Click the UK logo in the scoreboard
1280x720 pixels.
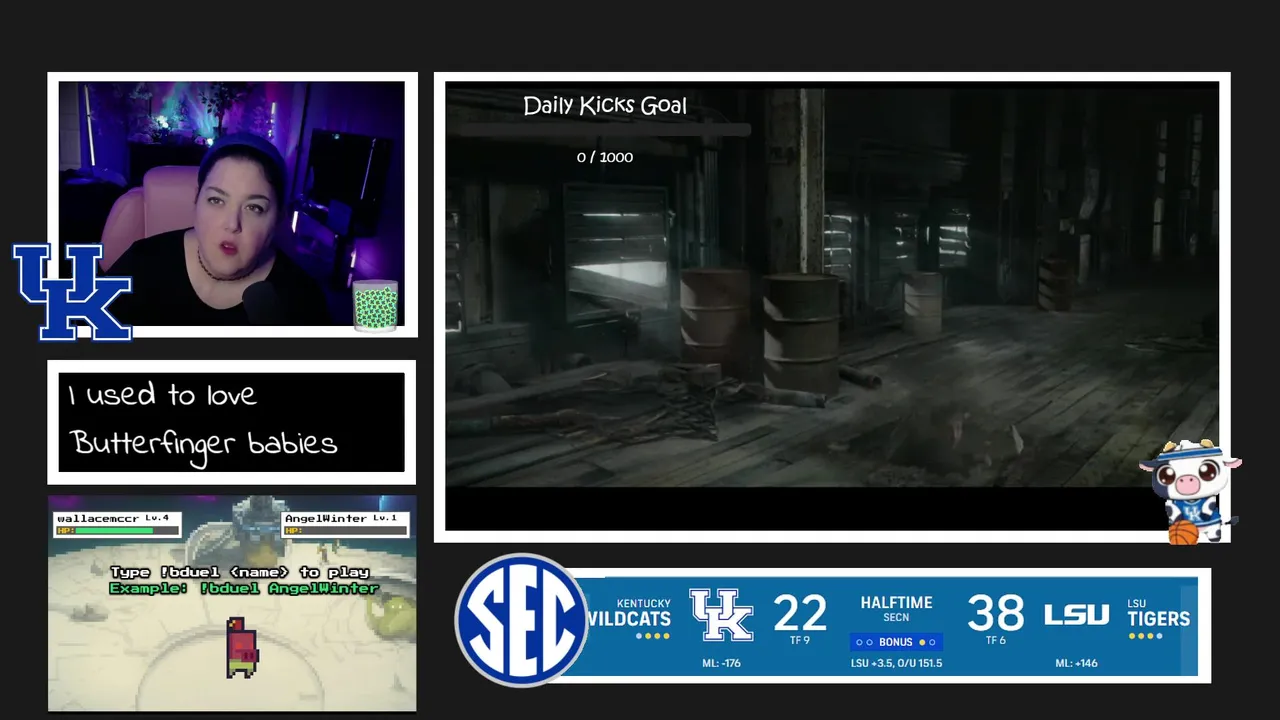tap(721, 615)
